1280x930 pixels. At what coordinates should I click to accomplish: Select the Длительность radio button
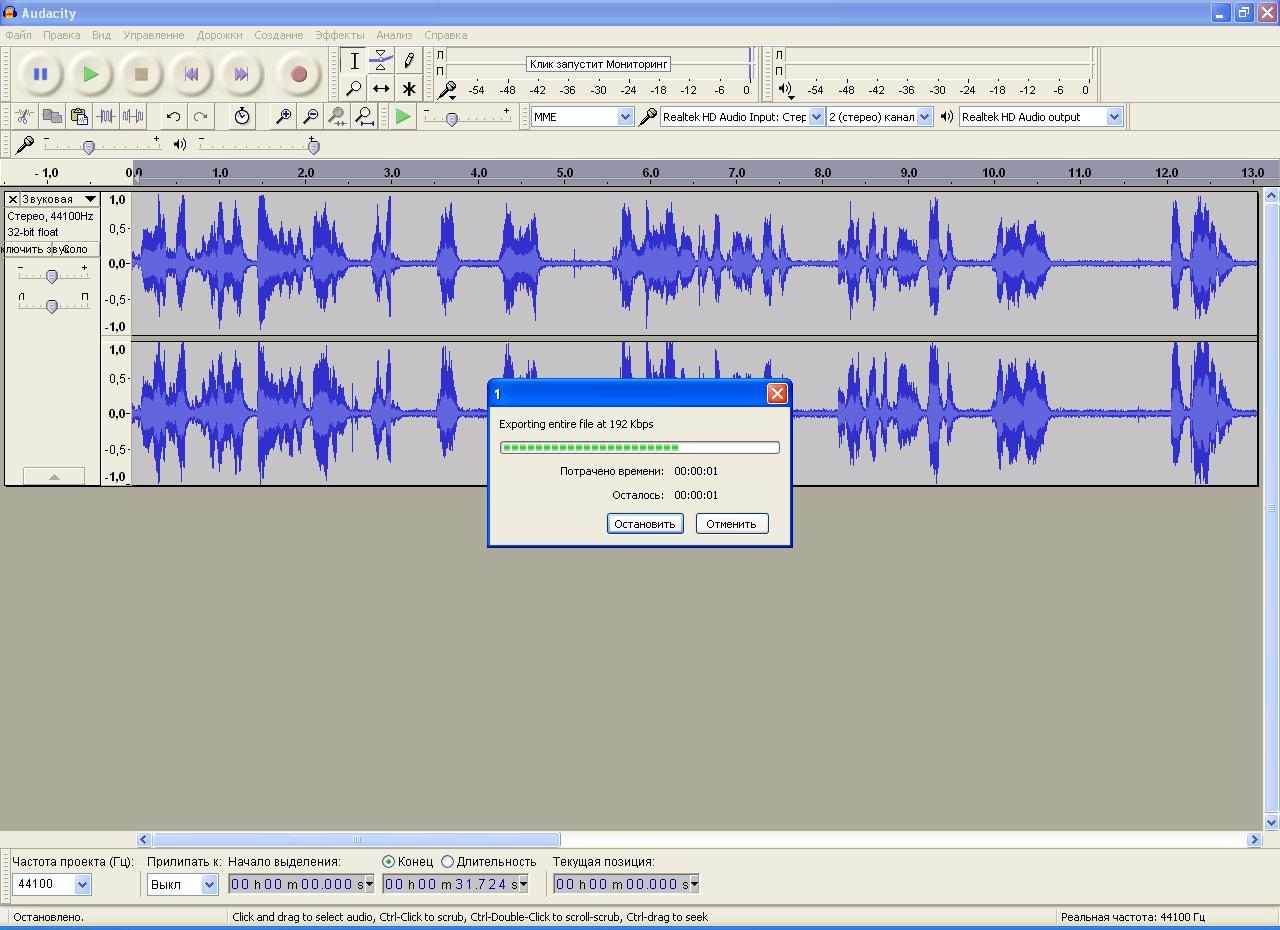(x=447, y=861)
